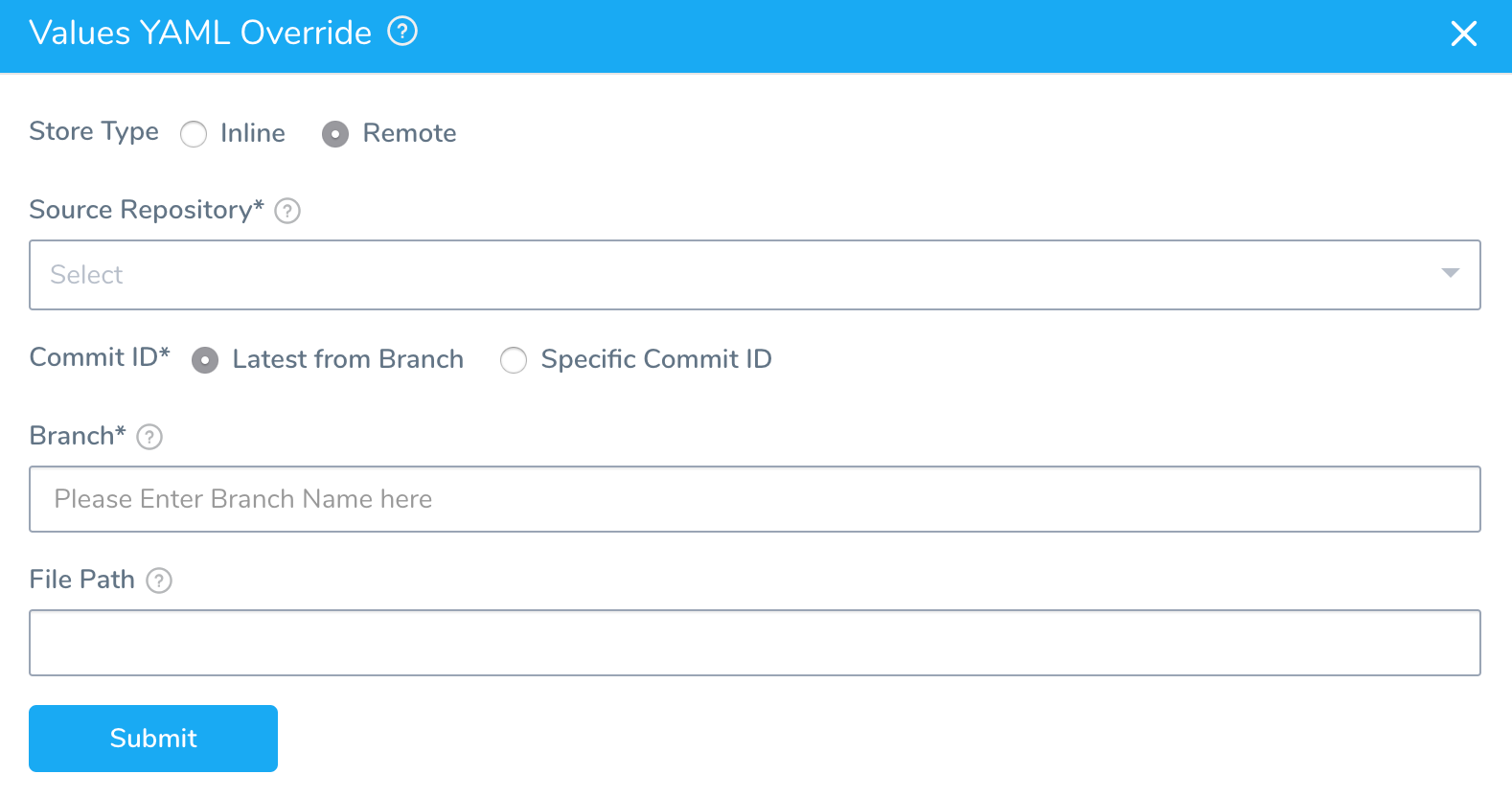Select the Inline store type radio circle
The height and width of the screenshot is (797, 1512).
[194, 134]
